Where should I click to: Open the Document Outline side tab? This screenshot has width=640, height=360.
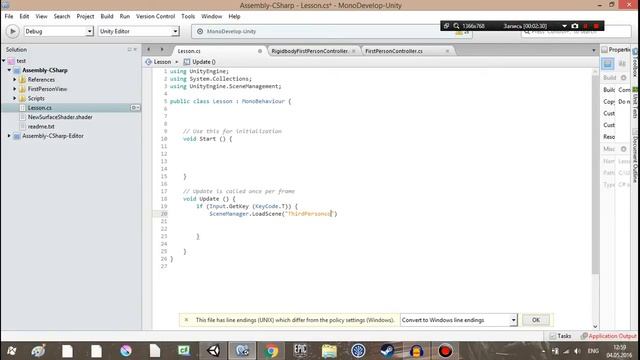(x=635, y=156)
